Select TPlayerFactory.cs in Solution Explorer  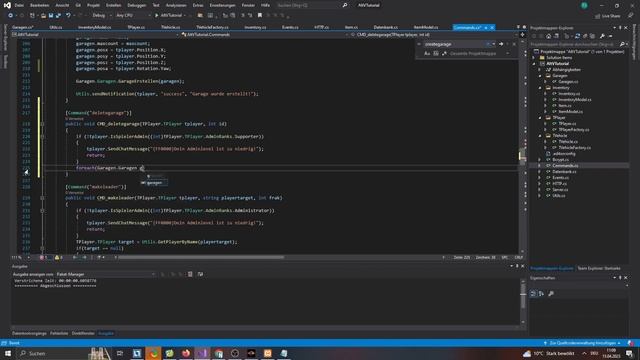click(574, 130)
